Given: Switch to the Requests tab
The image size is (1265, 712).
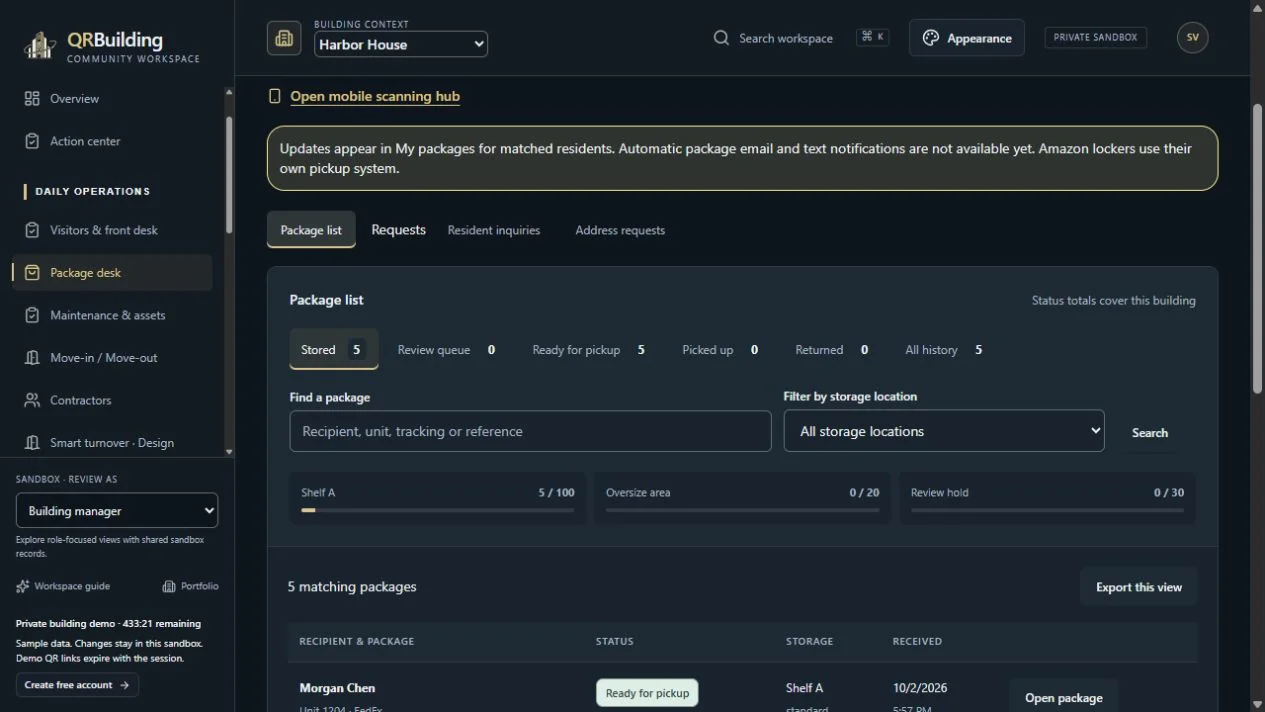Looking at the screenshot, I should (x=398, y=230).
